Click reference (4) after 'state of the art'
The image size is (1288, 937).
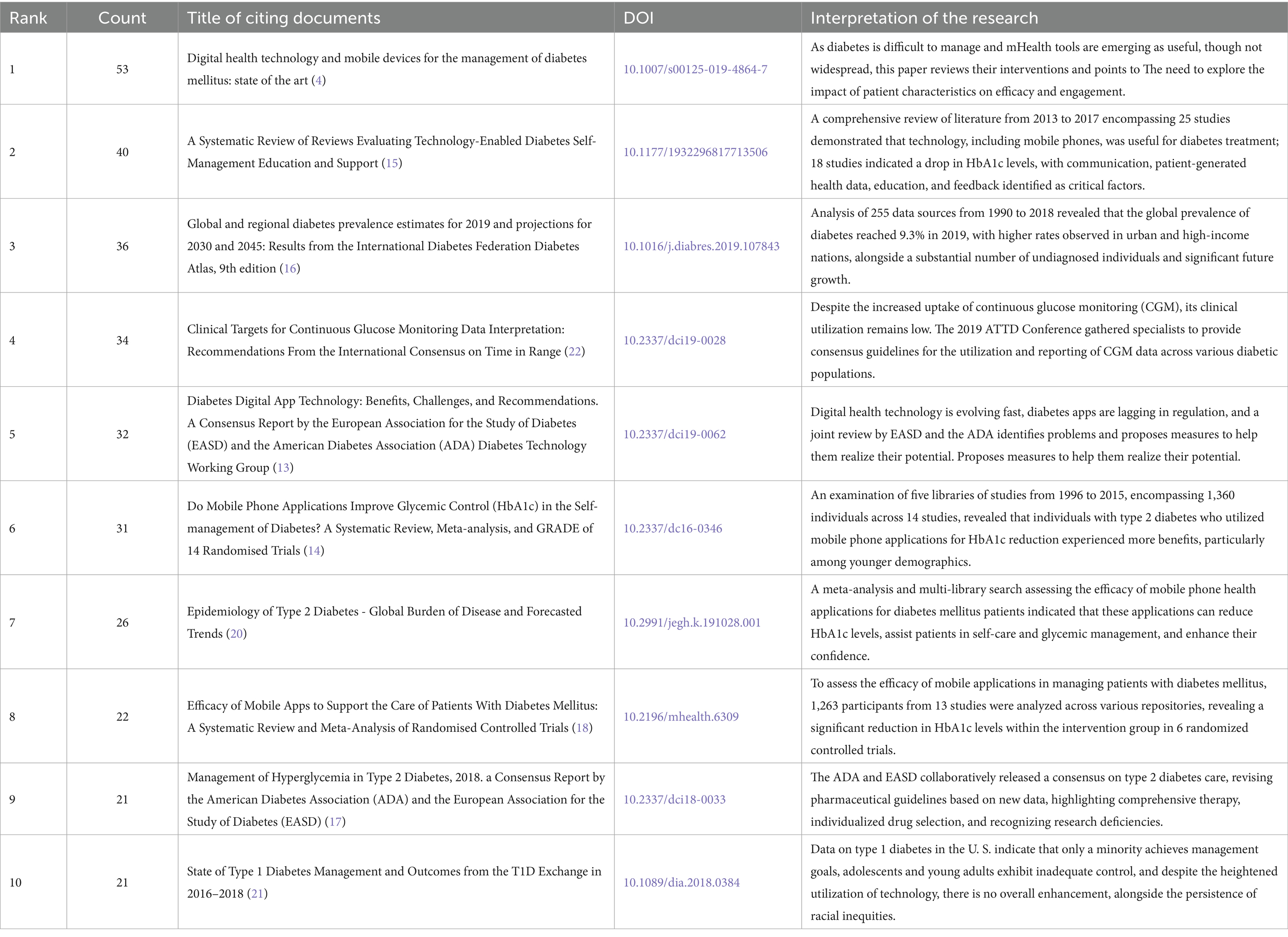click(318, 81)
